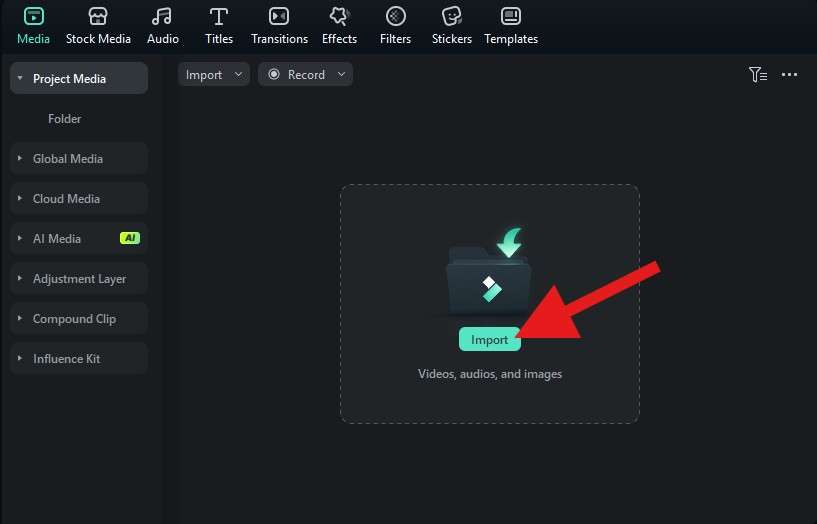Switch to the Media tab label
This screenshot has height=524, width=817.
tap(33, 39)
